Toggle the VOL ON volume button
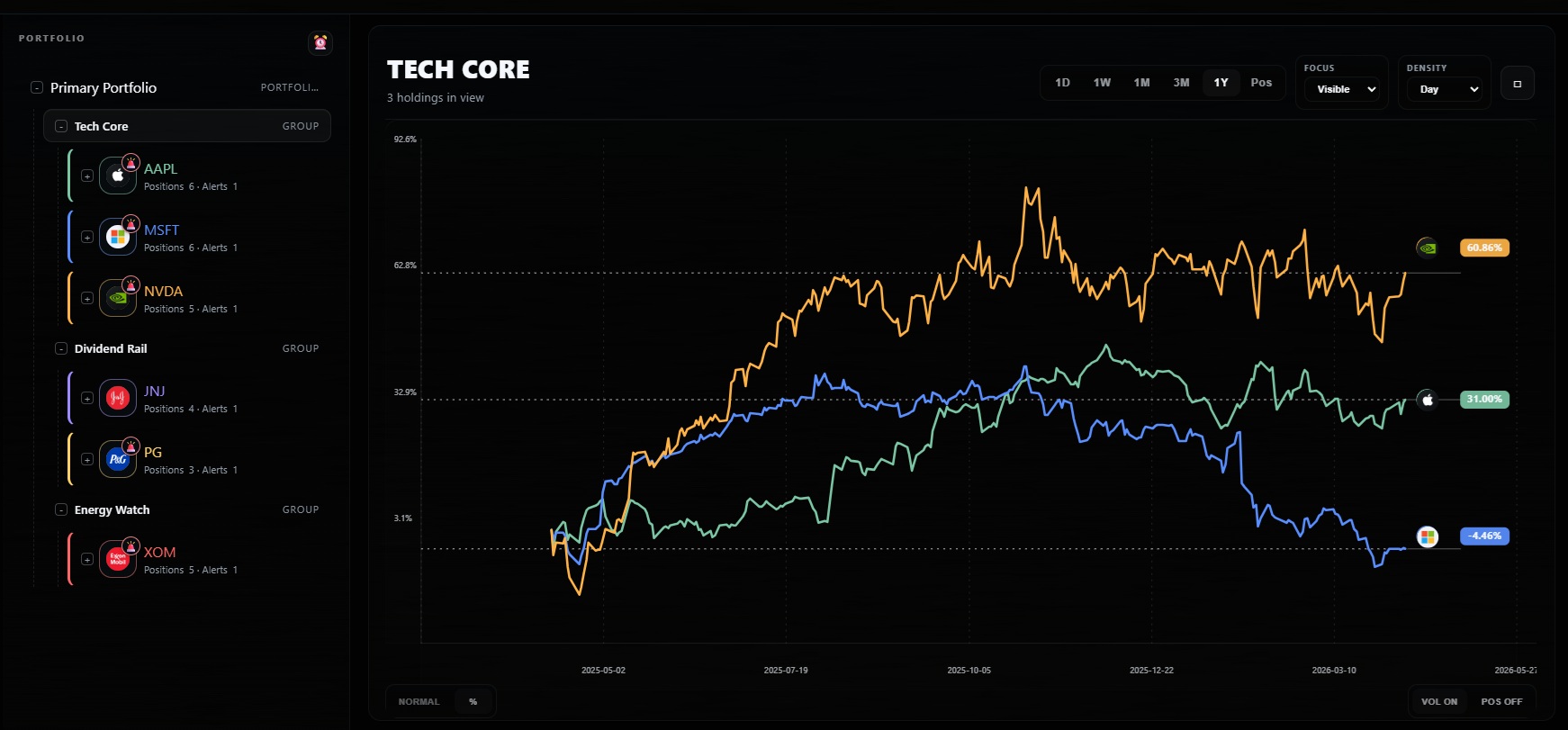The height and width of the screenshot is (730, 1568). [1439, 701]
